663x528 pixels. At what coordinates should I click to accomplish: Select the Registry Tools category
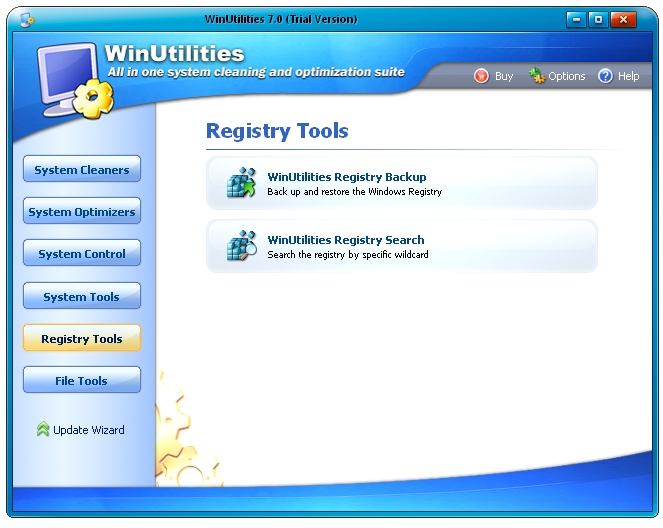coord(82,338)
